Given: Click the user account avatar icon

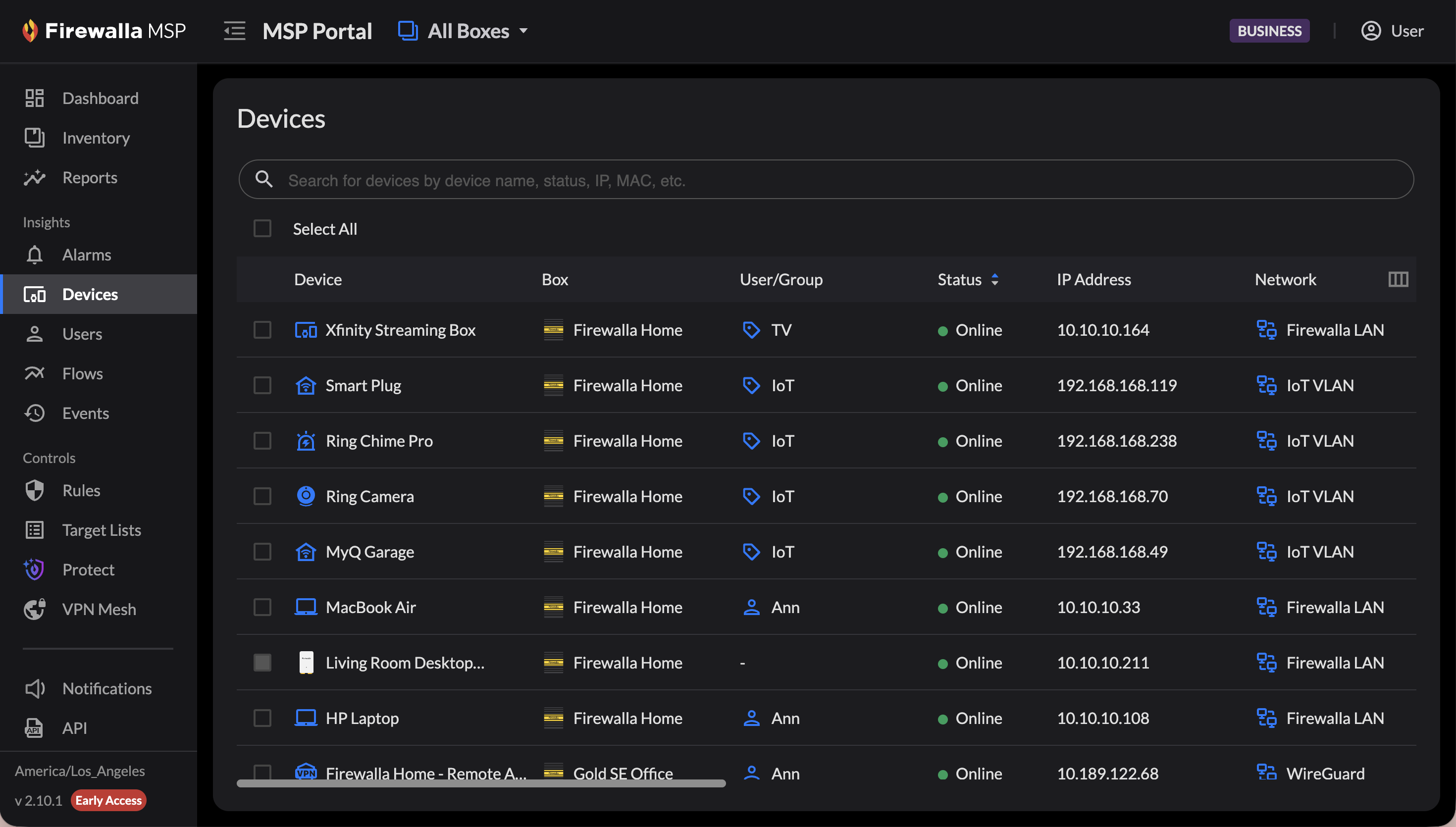Looking at the screenshot, I should [1371, 31].
